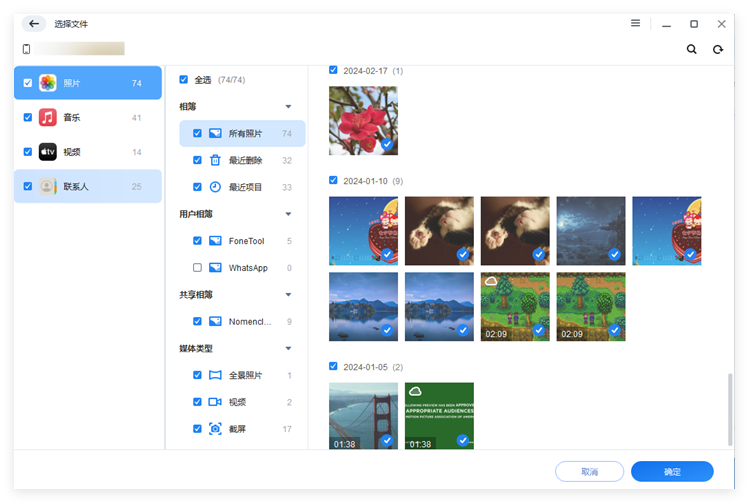This screenshot has width=749, height=503.
Task: Click the back arrow button
Action: 34,24
